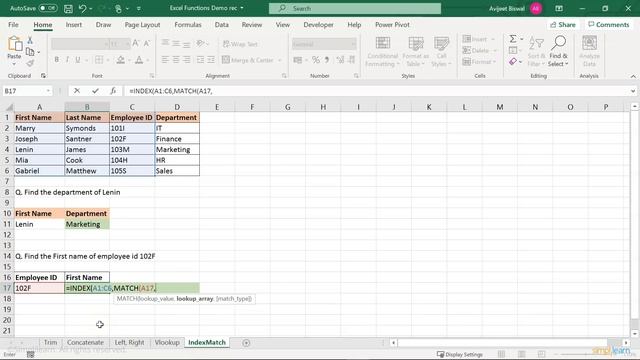
Task: Click the Ribbon Display Options icon
Action: coord(559,8)
